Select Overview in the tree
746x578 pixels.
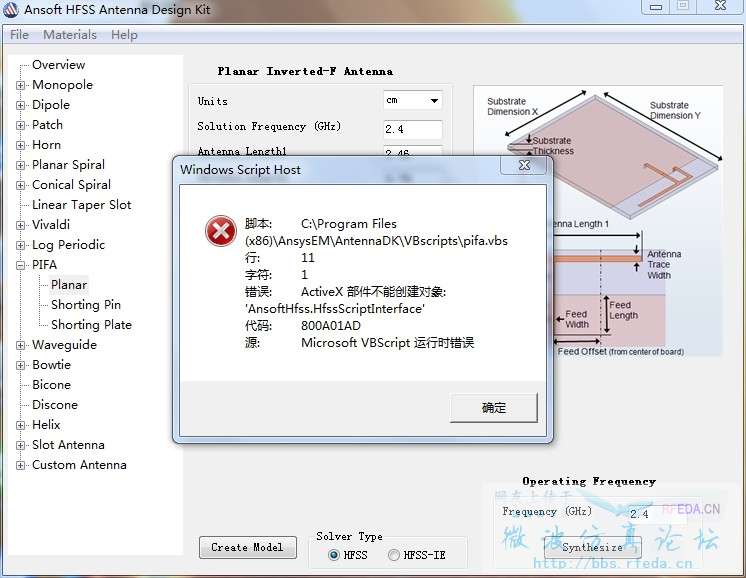[x=58, y=65]
